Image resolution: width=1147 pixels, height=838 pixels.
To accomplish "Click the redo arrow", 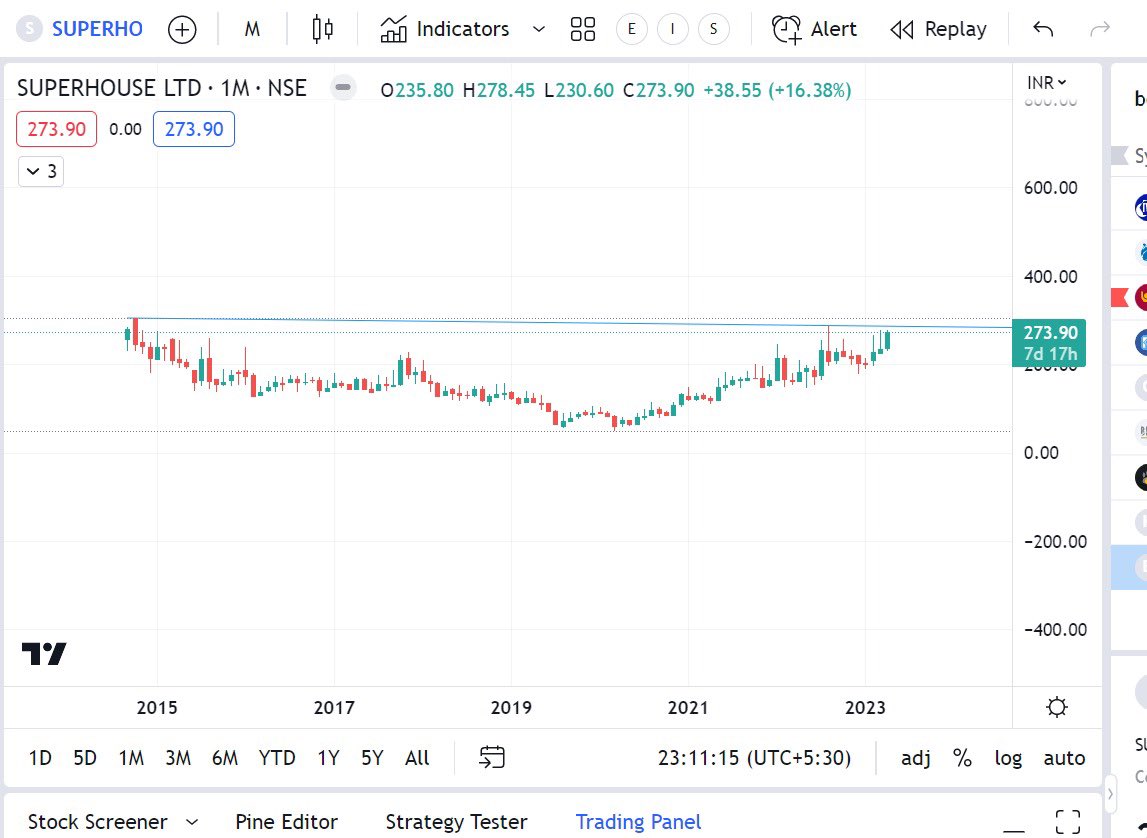I will (x=1100, y=29).
